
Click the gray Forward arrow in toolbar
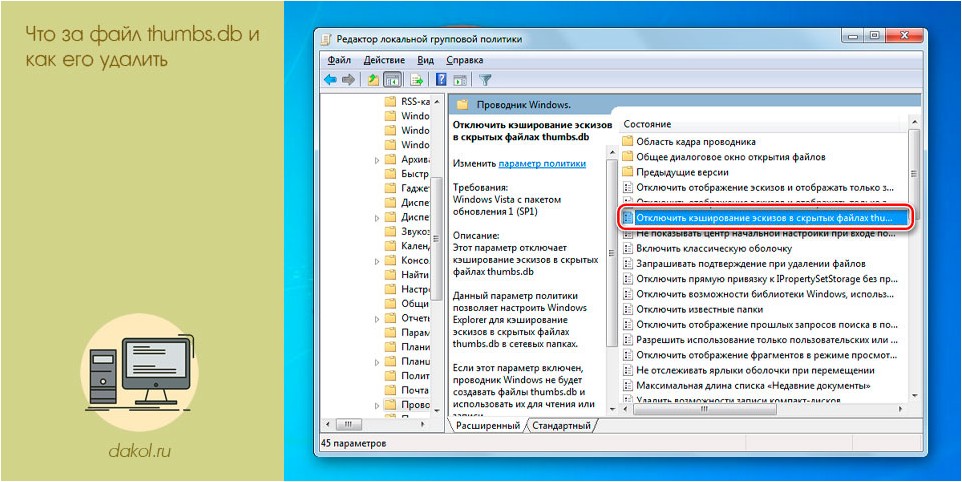(348, 80)
